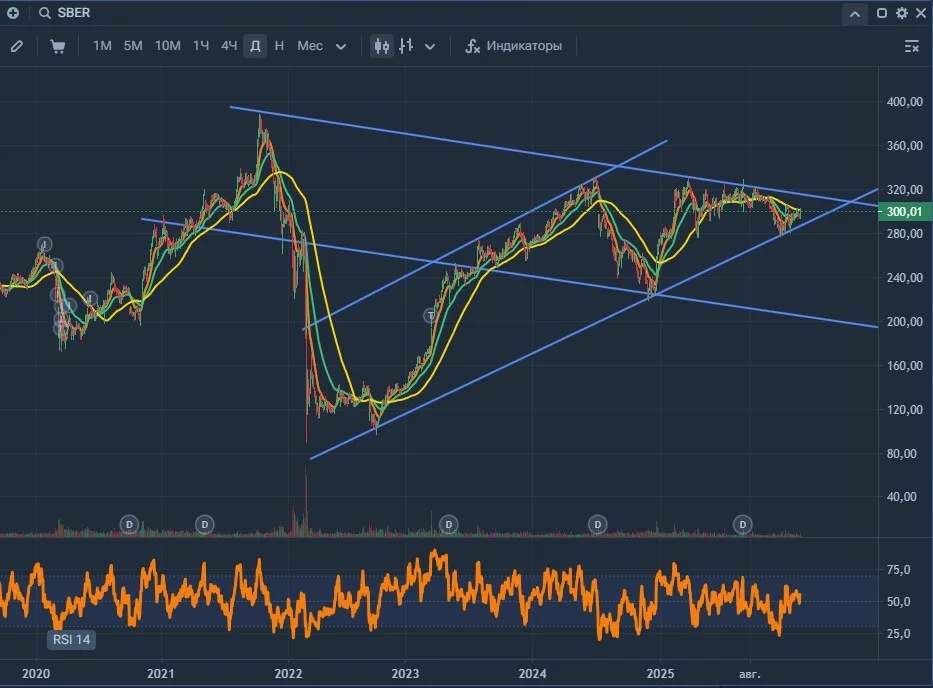Select the 1М timeframe
Screen dimensions: 933x688
click(x=102, y=46)
